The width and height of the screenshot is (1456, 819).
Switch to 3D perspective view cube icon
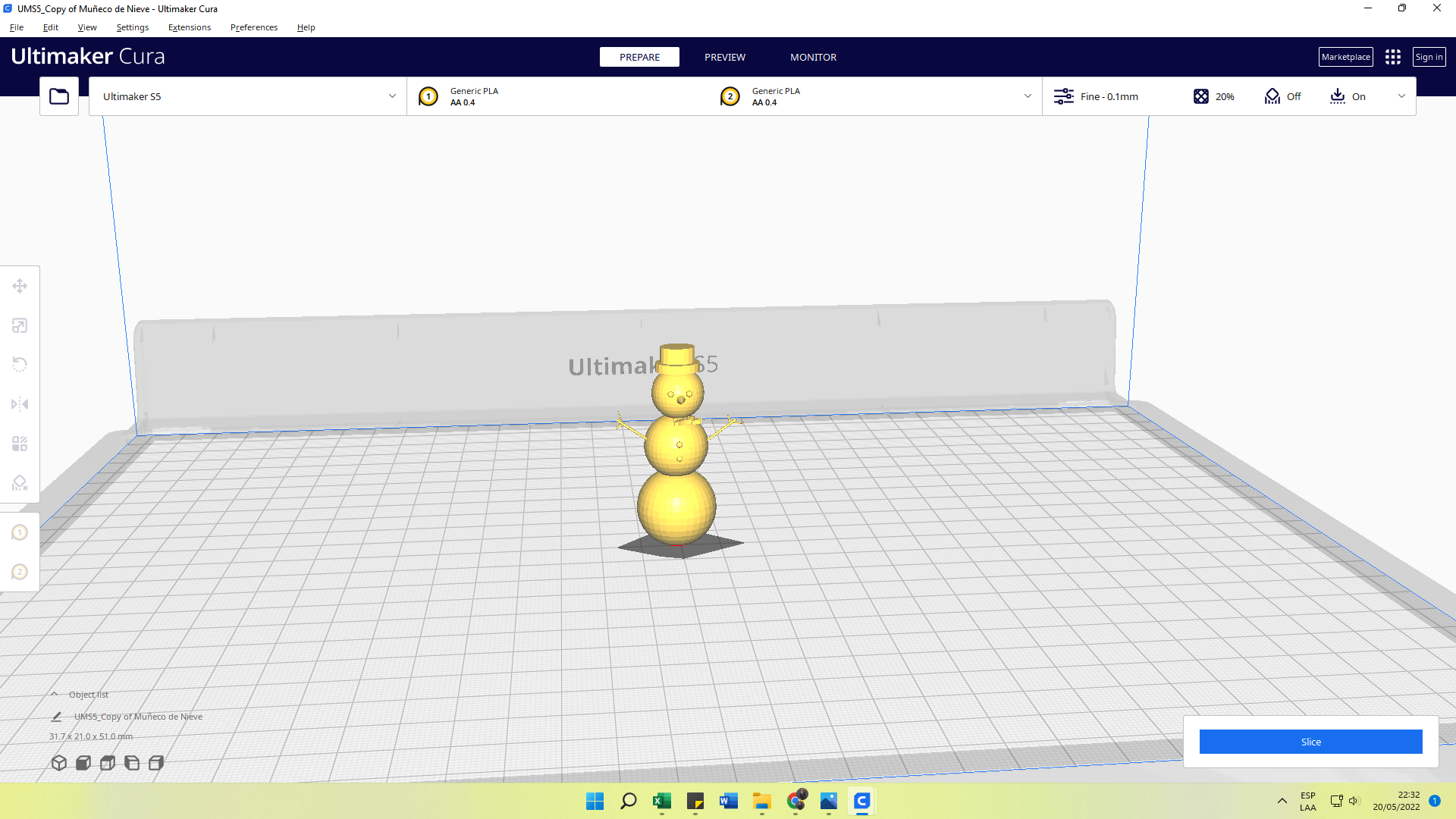[x=59, y=763]
